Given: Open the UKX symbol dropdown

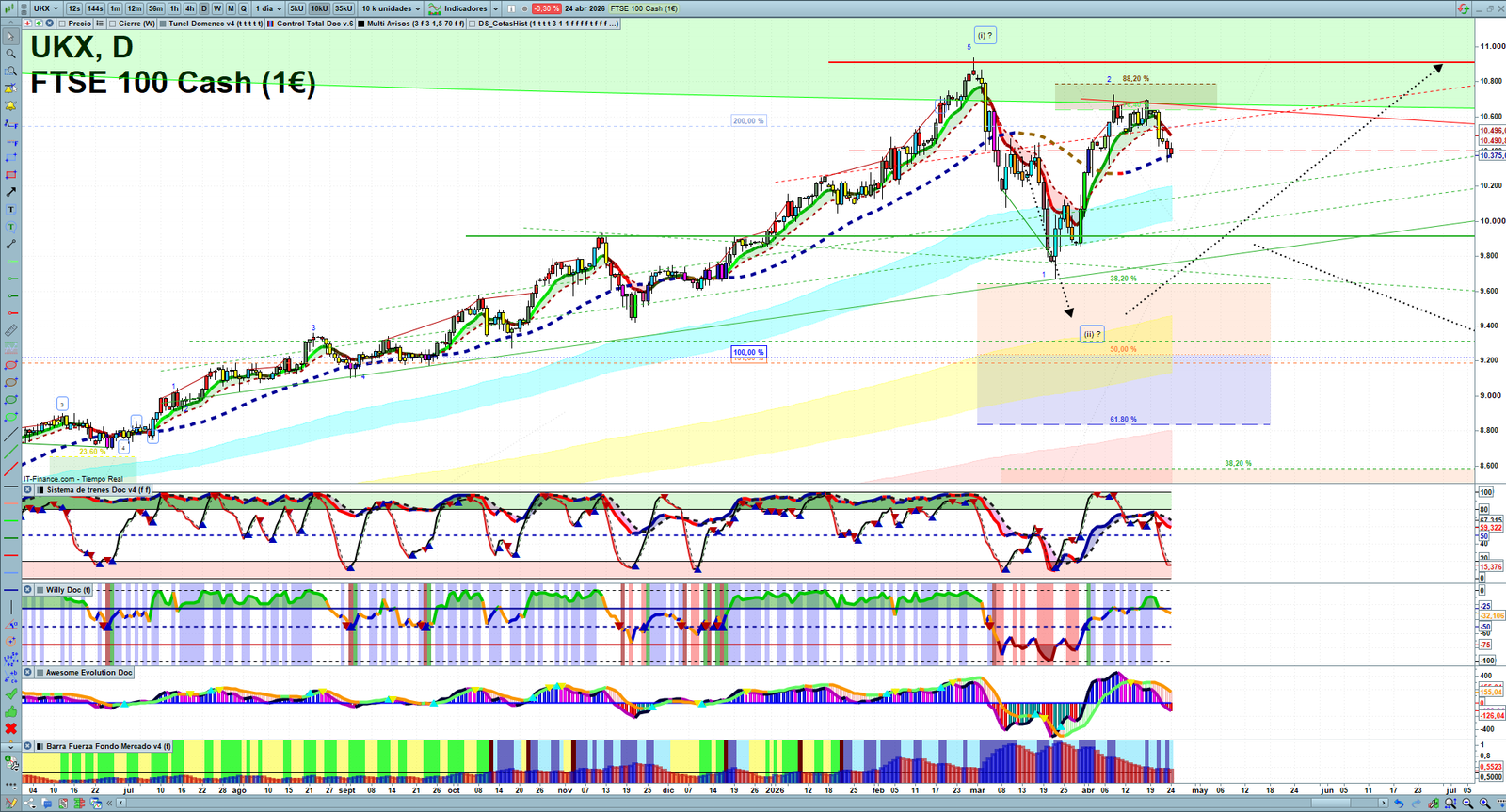Looking at the screenshot, I should pyautogui.click(x=46, y=8).
